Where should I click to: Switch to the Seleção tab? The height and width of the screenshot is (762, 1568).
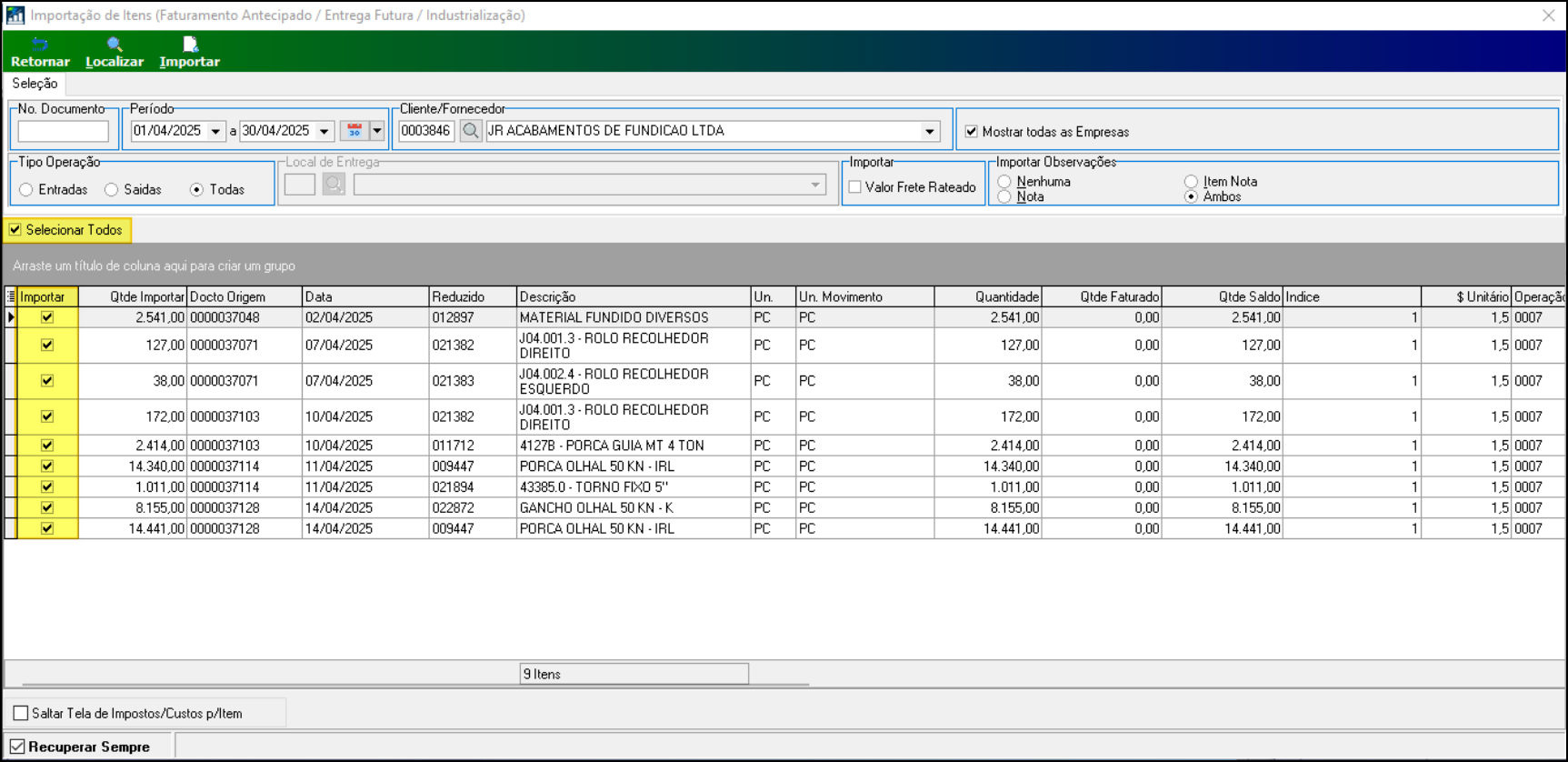click(35, 84)
